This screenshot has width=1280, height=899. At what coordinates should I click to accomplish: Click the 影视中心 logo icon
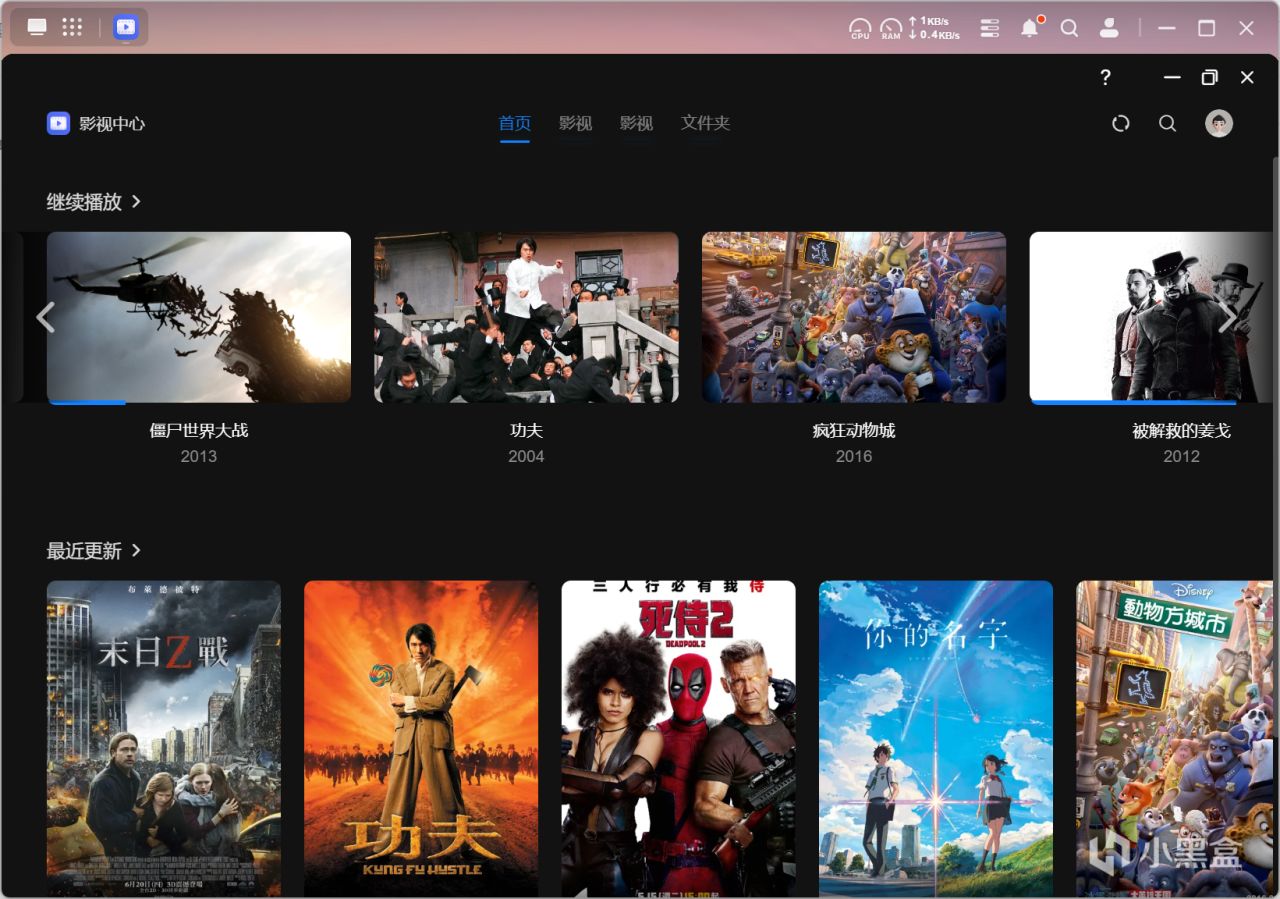click(x=58, y=123)
